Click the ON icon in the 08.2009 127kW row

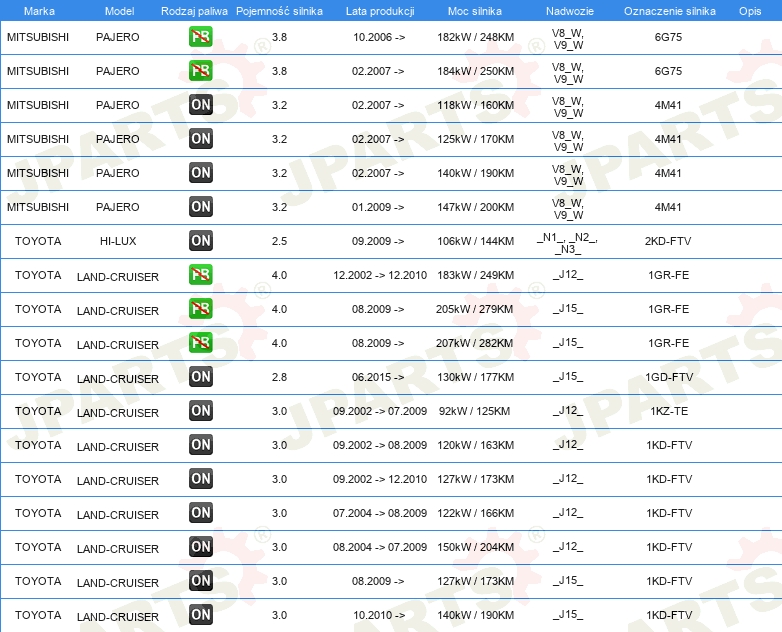(200, 580)
